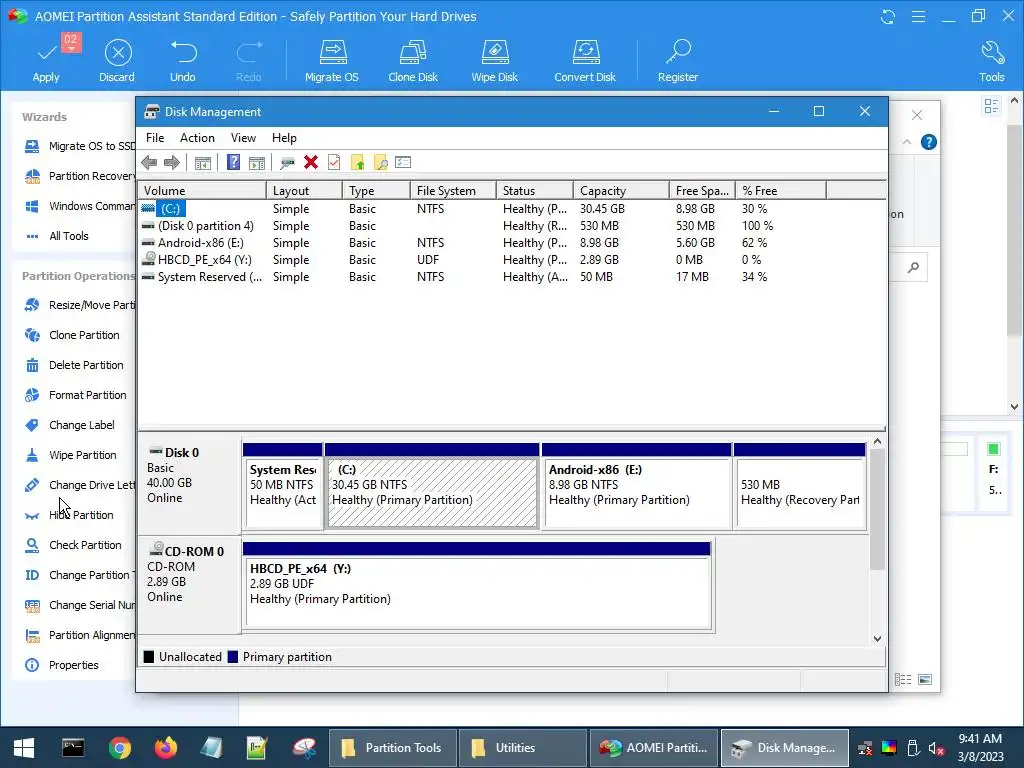Select Android-x86 (E:) partition block
1024x768 pixels.
coord(636,486)
